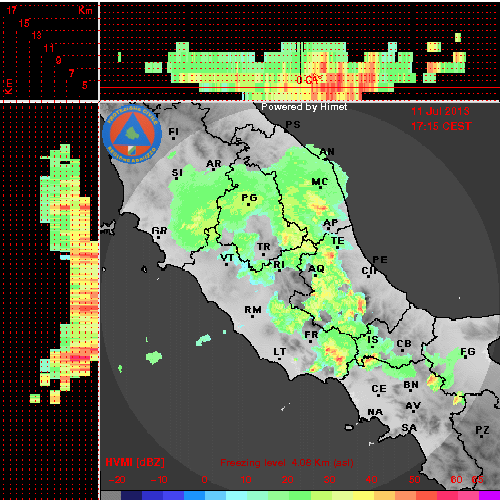
Task: Click the Powered by Himet text
Action: pyautogui.click(x=304, y=107)
